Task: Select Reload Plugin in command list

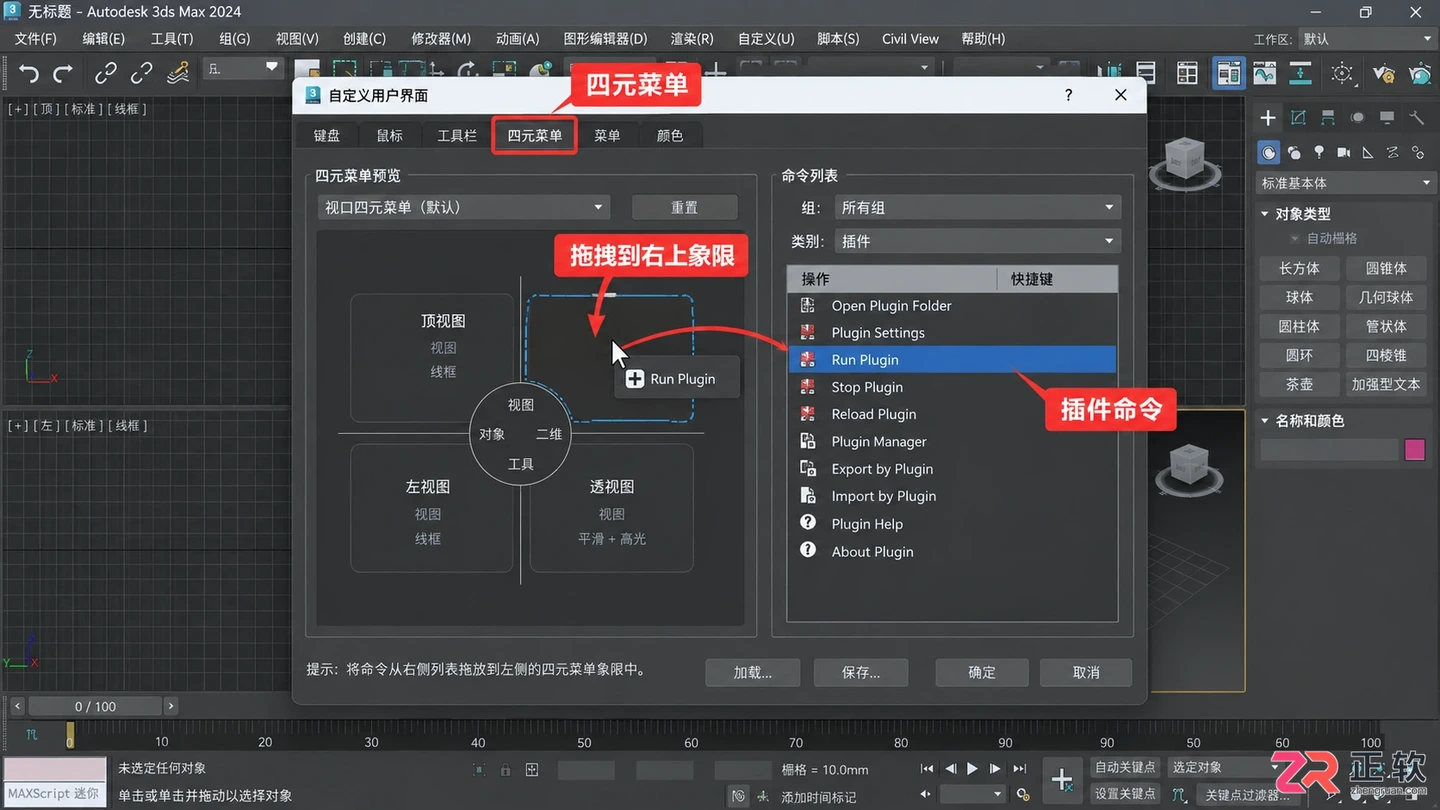Action: coord(952,414)
